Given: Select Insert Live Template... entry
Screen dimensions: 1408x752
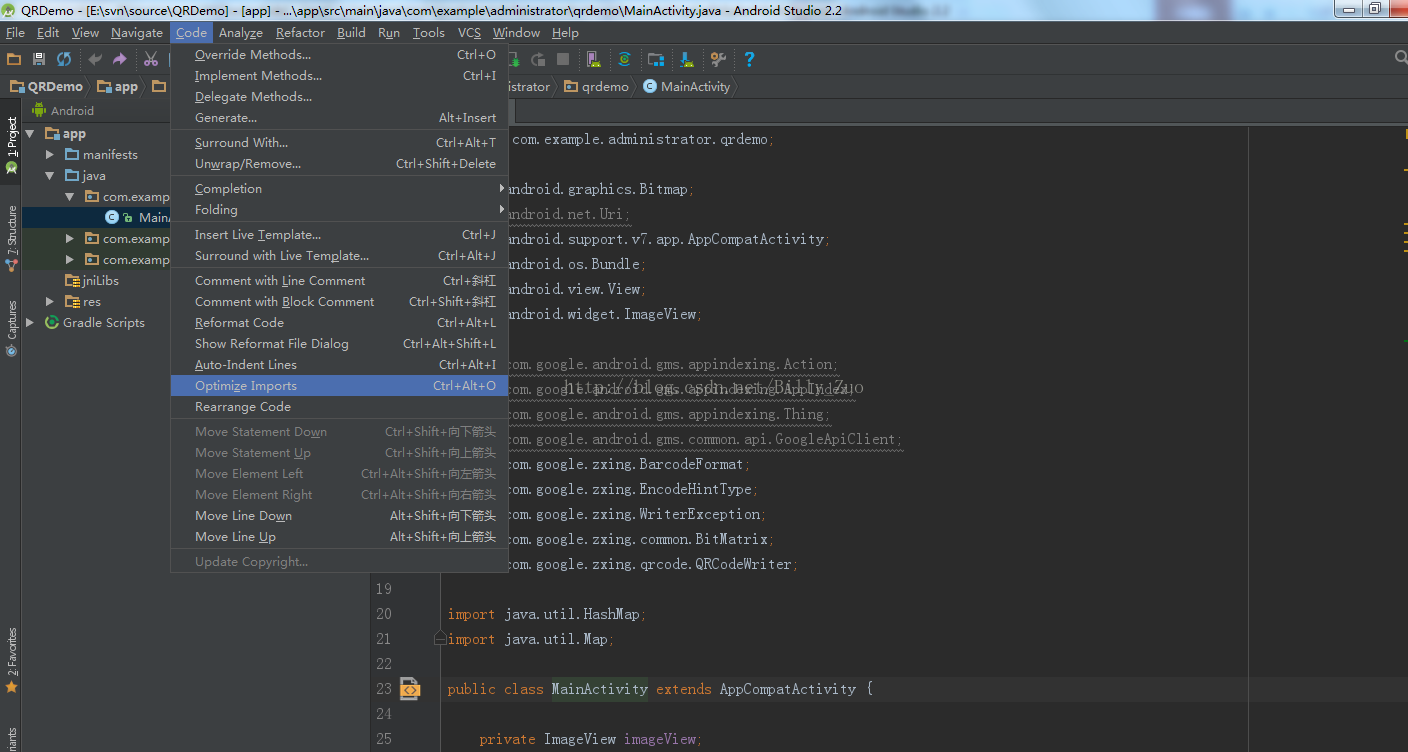Looking at the screenshot, I should point(339,234).
